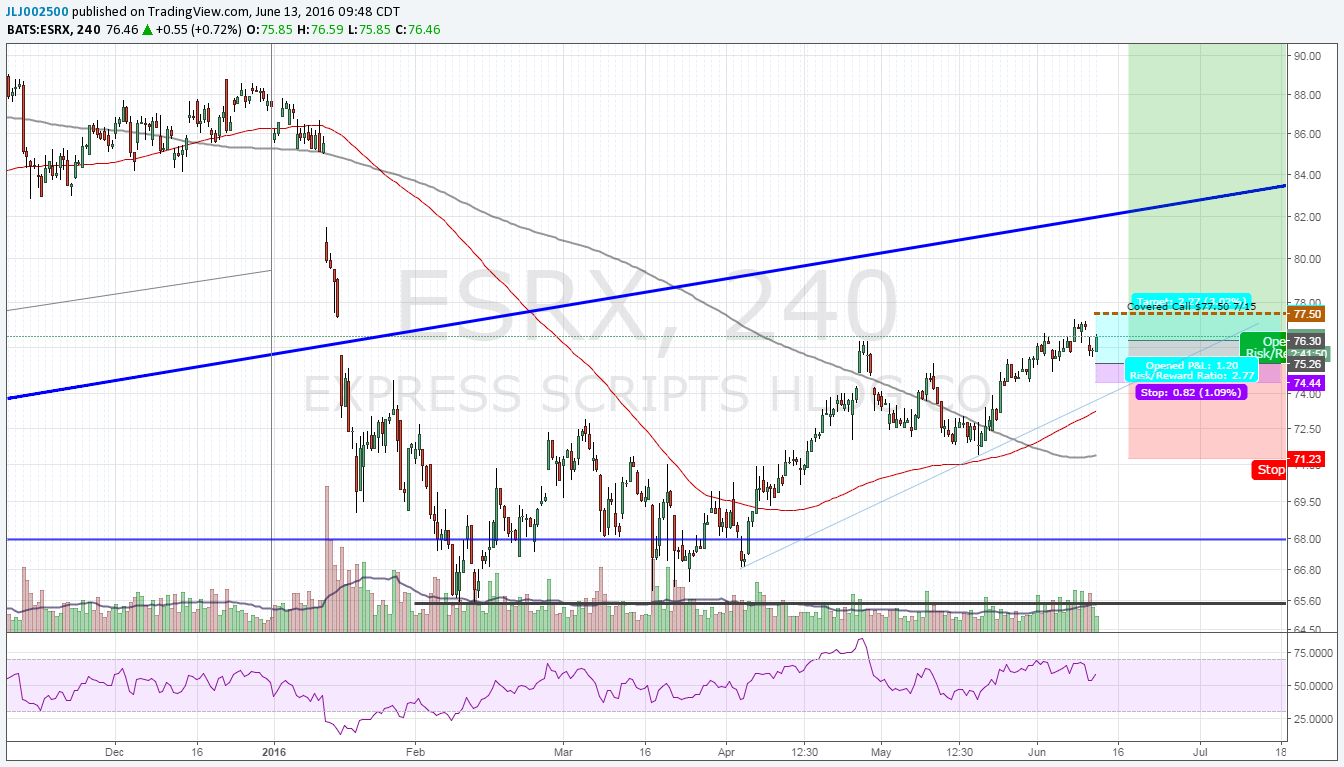1344x767 pixels.
Task: Click the 25.0000 RSI scale value
Action: [1311, 719]
